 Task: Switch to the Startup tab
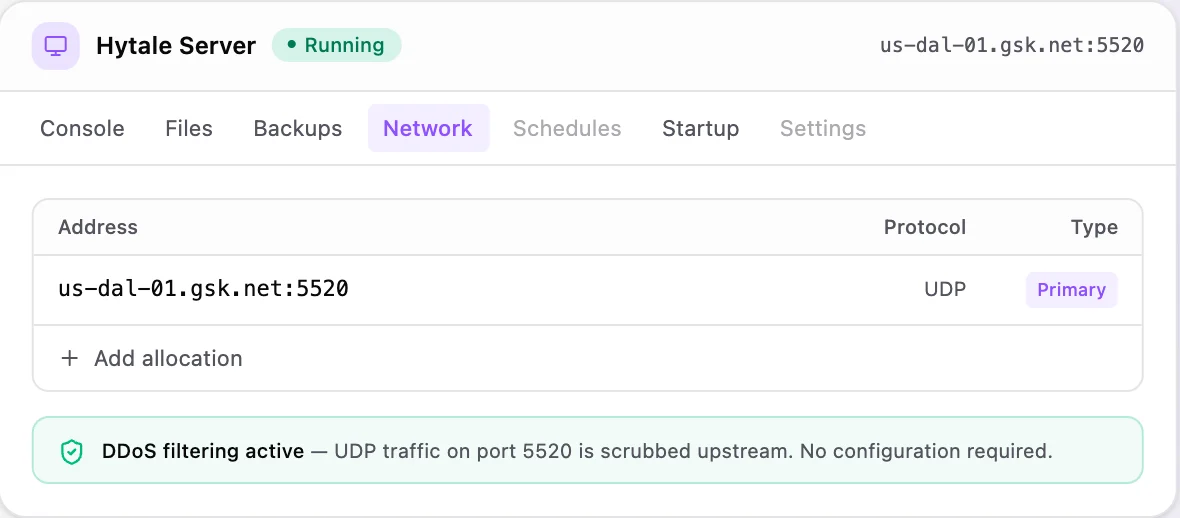pyautogui.click(x=701, y=128)
